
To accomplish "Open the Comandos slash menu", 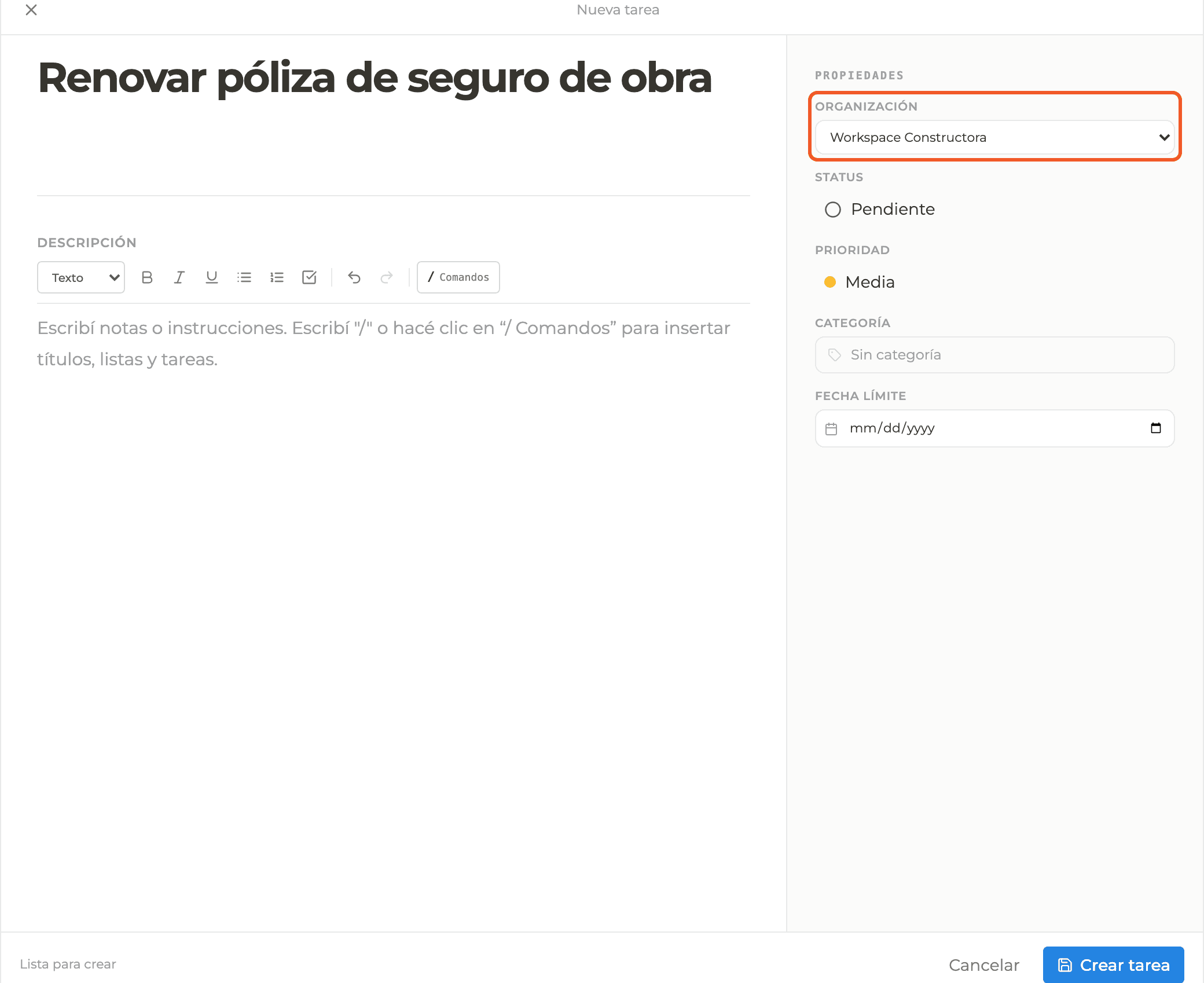I will click(458, 277).
